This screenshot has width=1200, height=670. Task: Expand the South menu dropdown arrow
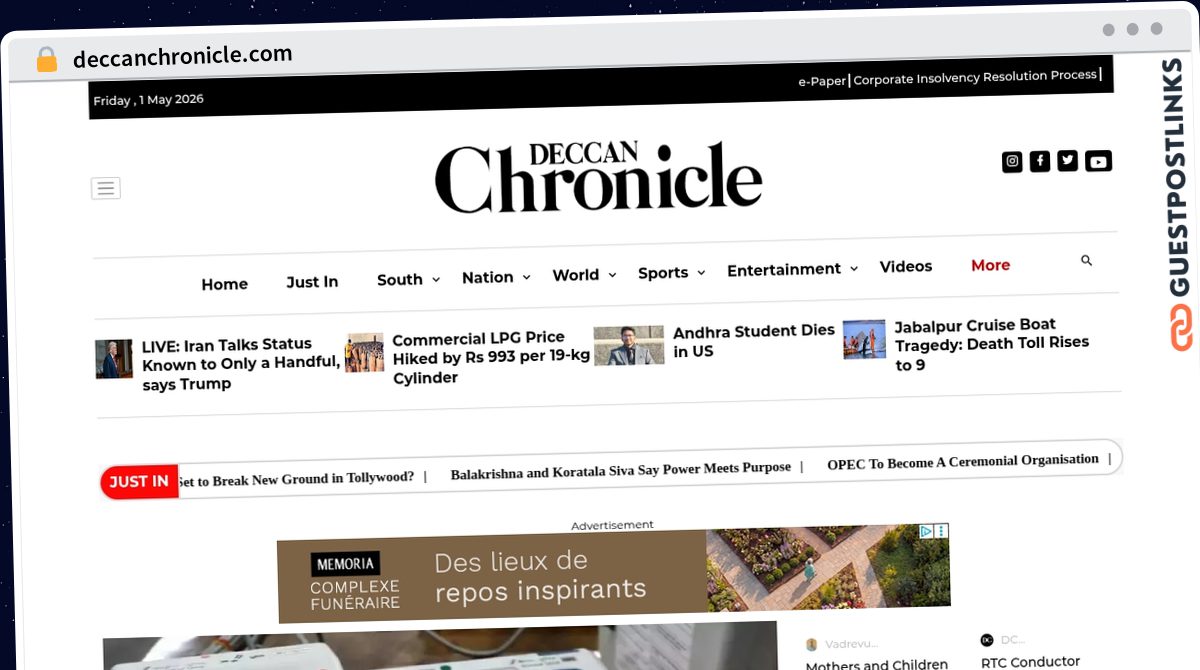point(436,280)
